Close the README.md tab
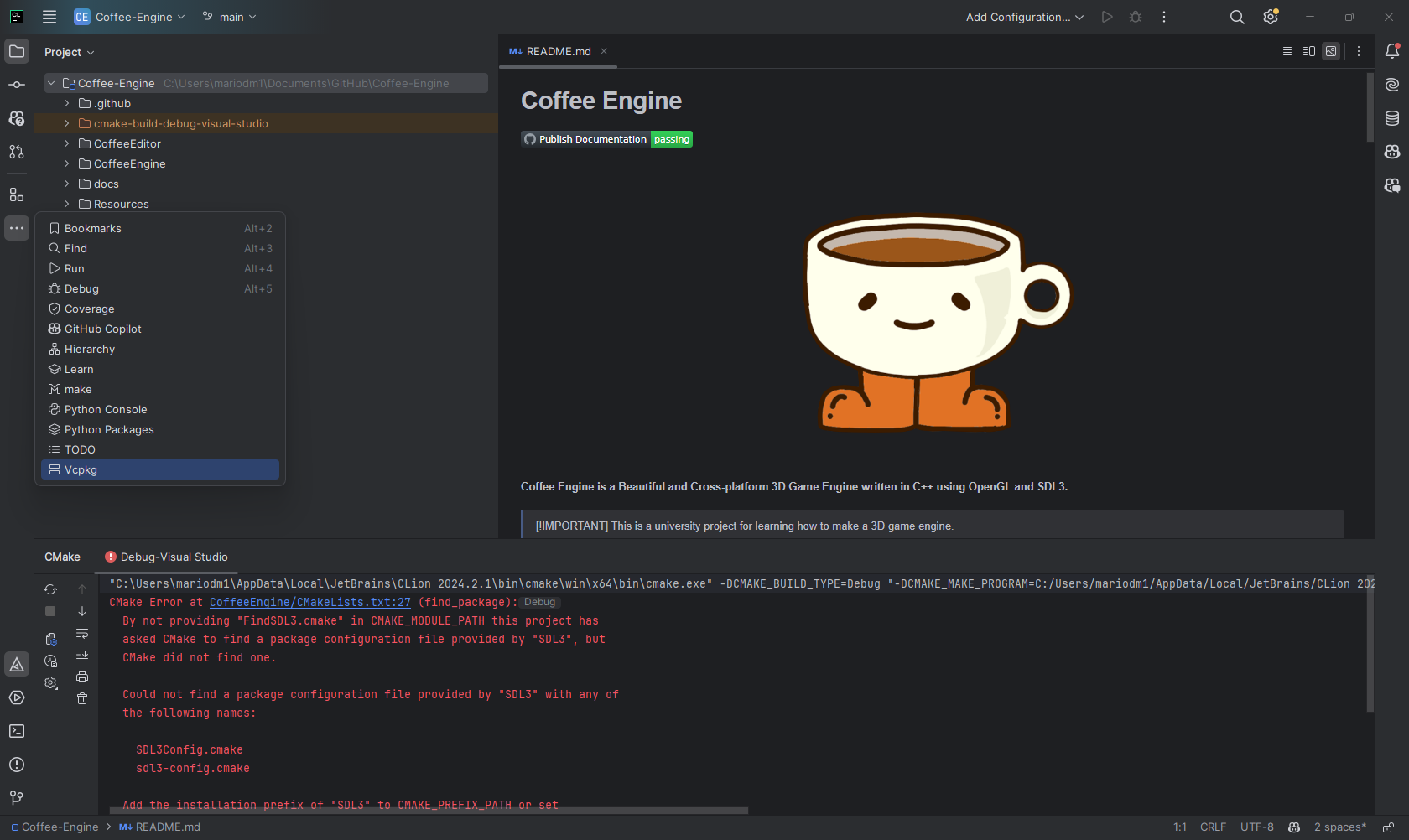Image resolution: width=1409 pixels, height=840 pixels. point(604,51)
